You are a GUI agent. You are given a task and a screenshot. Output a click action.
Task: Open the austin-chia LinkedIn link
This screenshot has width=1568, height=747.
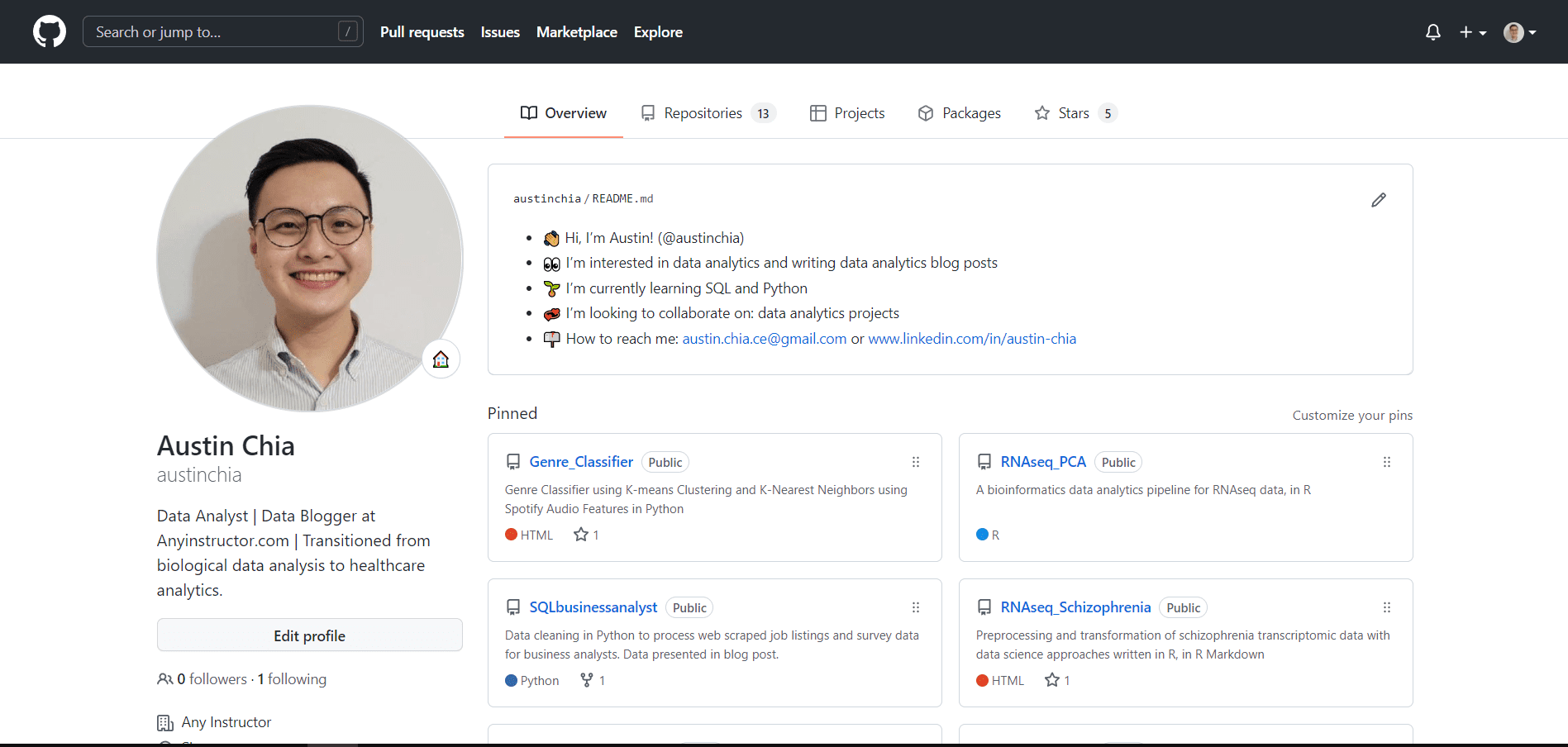[x=971, y=339]
